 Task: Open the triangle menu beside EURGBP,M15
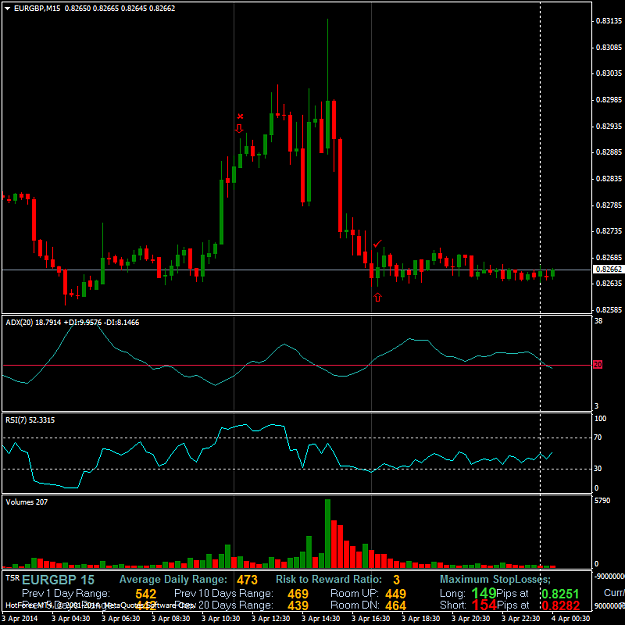click(x=7, y=8)
